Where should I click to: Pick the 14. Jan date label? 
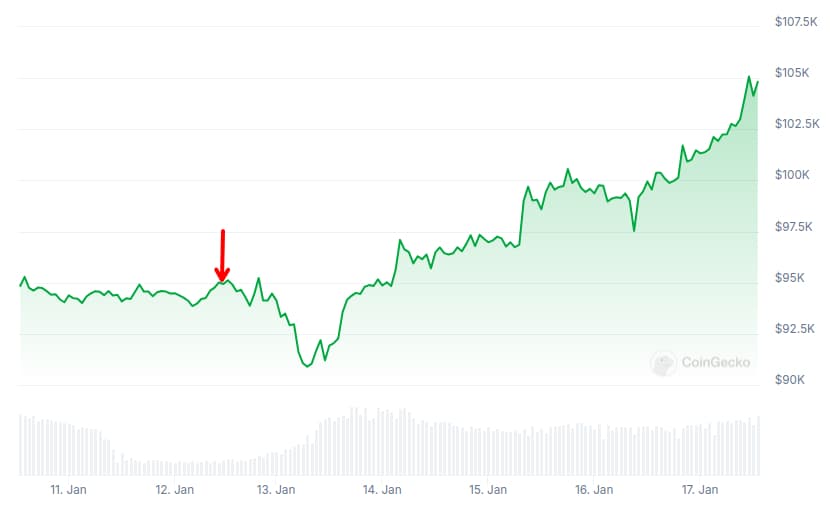tap(381, 490)
